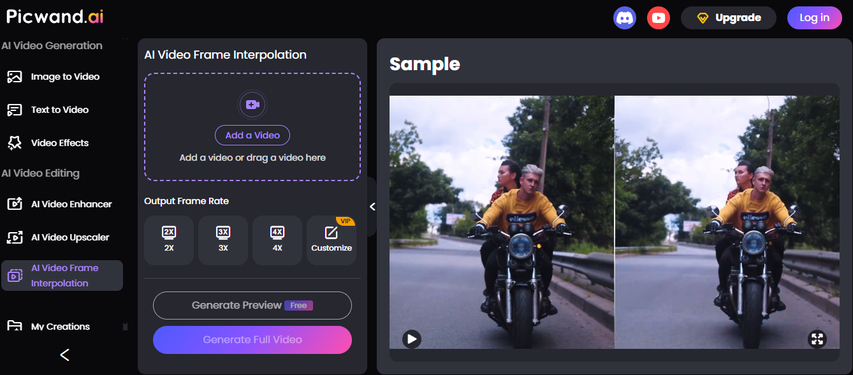Open Text to Video tool
The height and width of the screenshot is (375, 853).
tap(49, 110)
